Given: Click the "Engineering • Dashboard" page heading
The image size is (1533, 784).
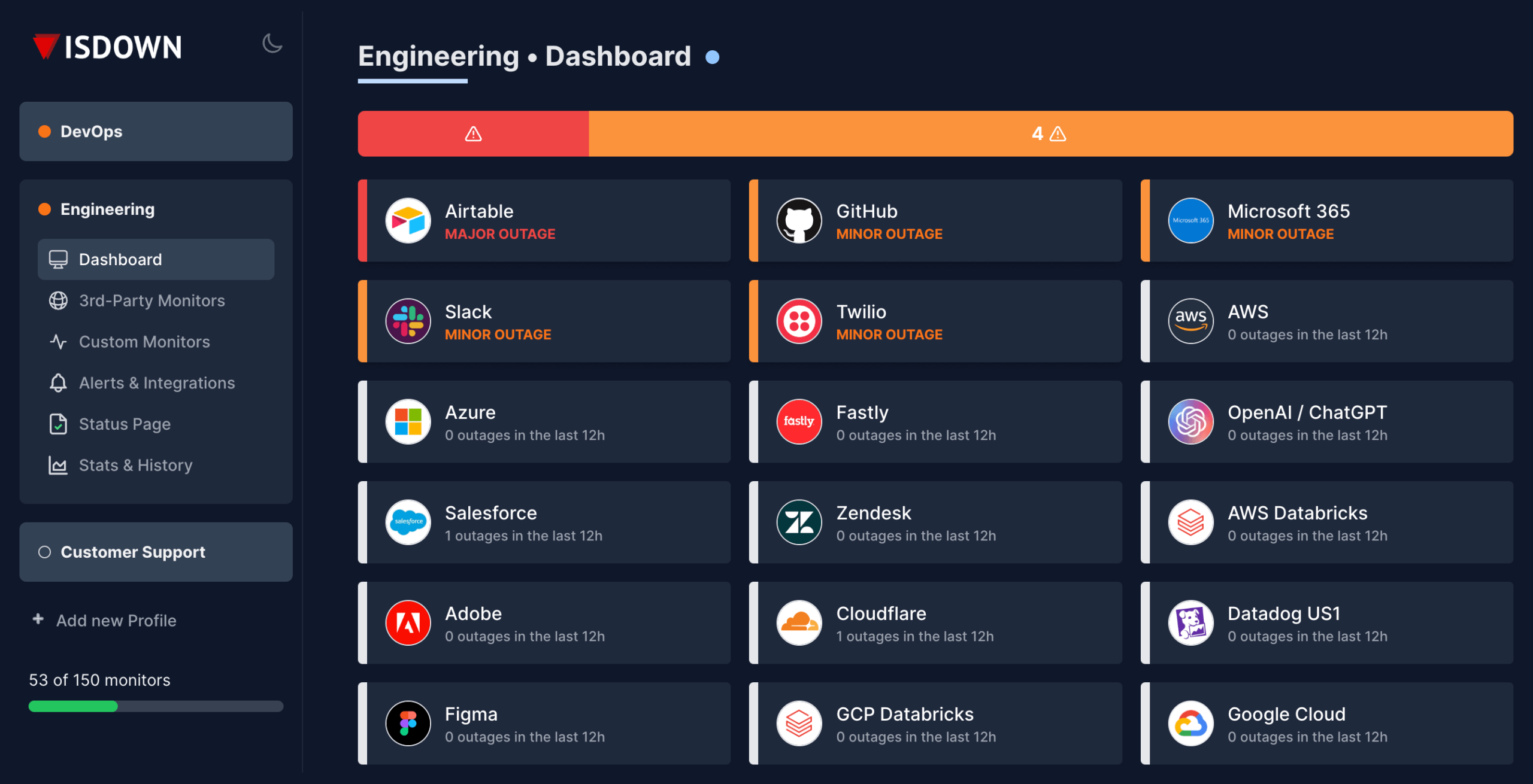Looking at the screenshot, I should click(525, 56).
